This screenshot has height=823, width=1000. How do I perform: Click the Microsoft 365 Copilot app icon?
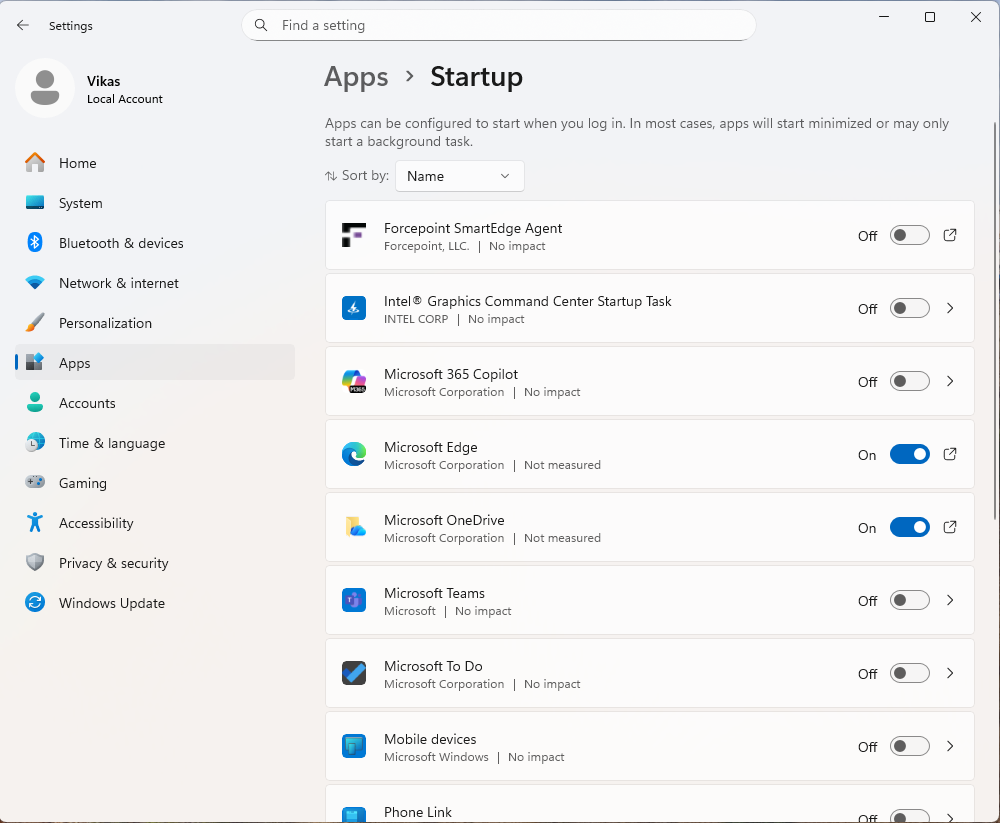[x=354, y=382]
